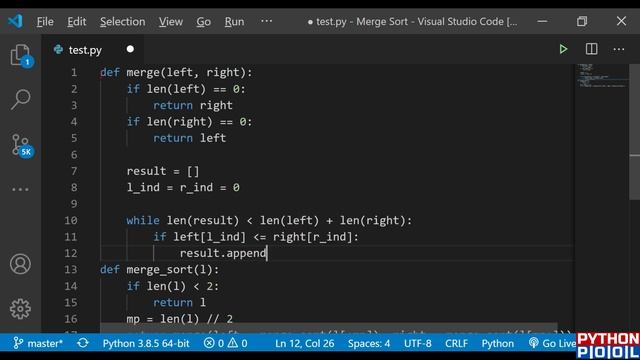The image size is (640, 360).
Task: Place cursor on 'def merge(left, right):'
Action: coord(176,72)
